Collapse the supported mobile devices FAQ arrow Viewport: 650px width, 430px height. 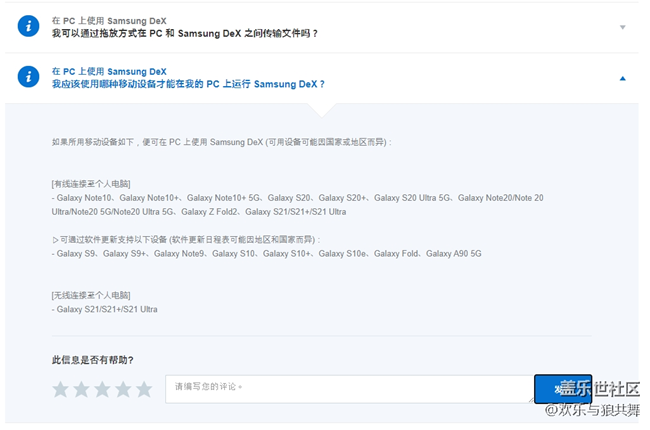tap(622, 78)
